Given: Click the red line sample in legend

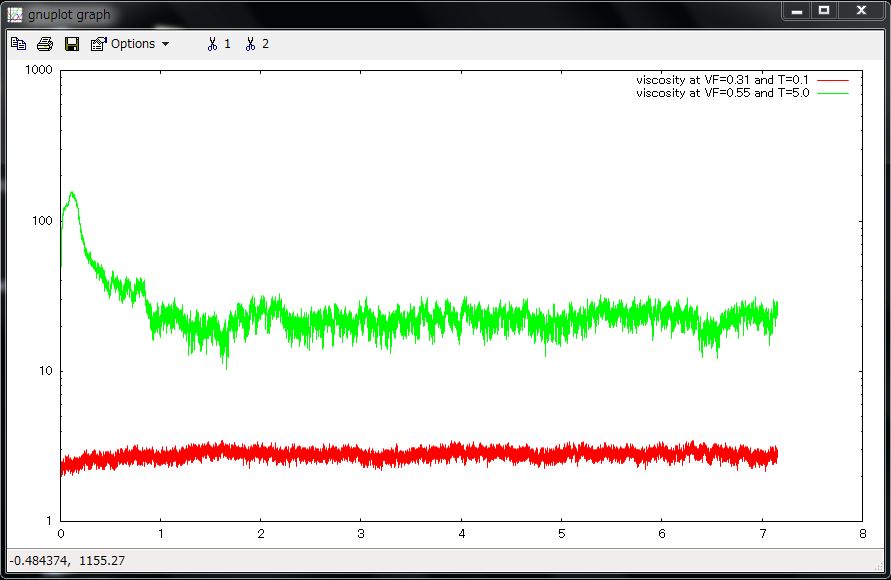Looking at the screenshot, I should click(x=832, y=79).
